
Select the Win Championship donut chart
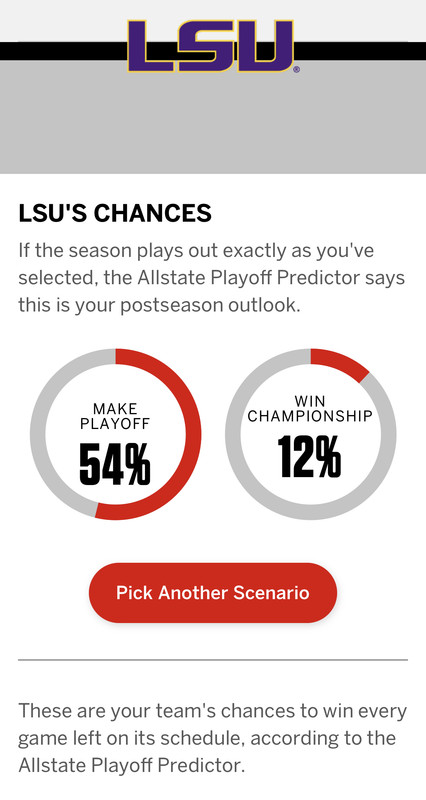(310, 434)
